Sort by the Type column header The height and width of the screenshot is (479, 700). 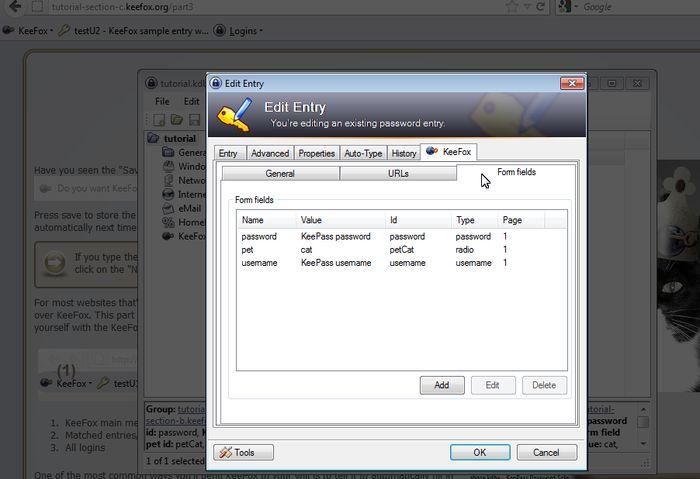pyautogui.click(x=475, y=220)
